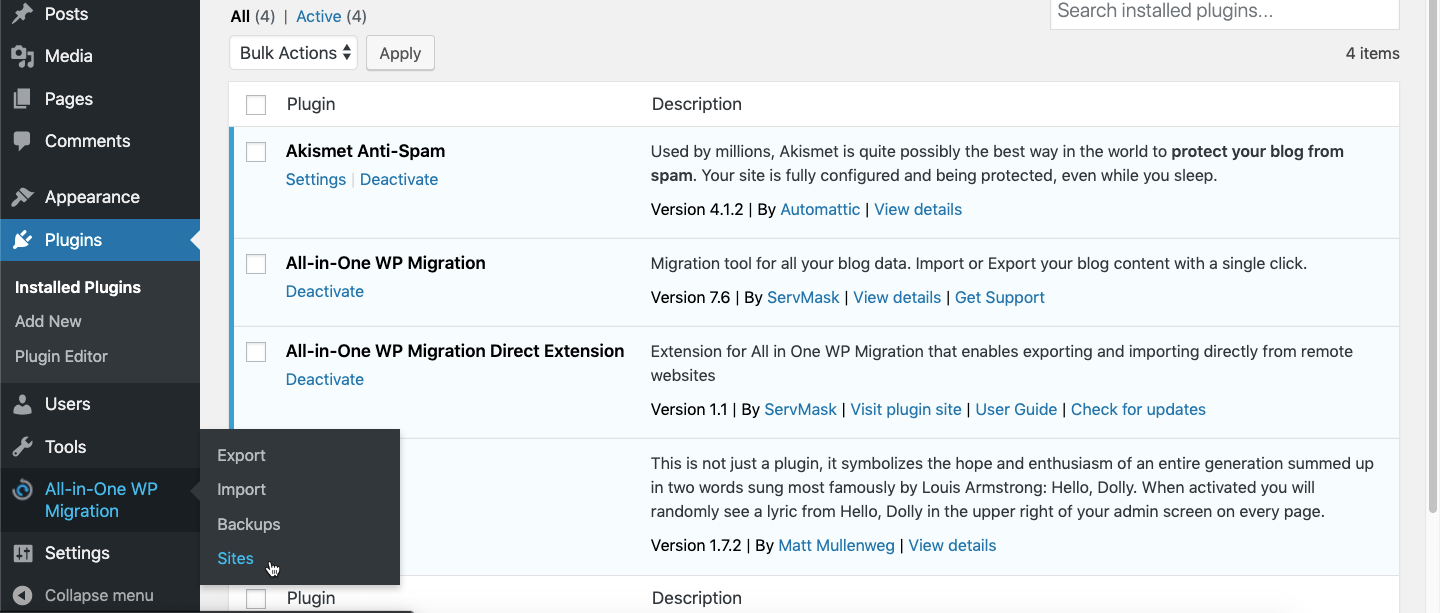
Task: Deactivate All-in-One WP Migration plugin
Action: click(x=325, y=291)
